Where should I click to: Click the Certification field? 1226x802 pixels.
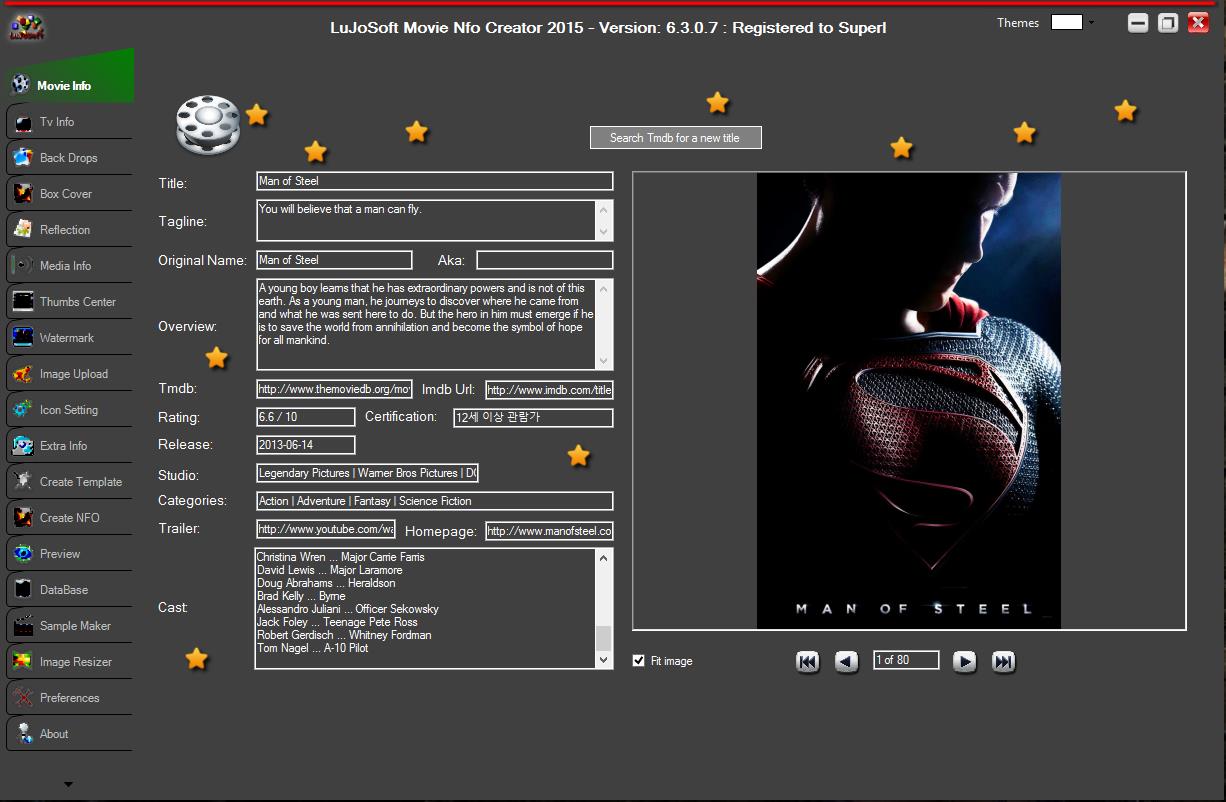532,418
